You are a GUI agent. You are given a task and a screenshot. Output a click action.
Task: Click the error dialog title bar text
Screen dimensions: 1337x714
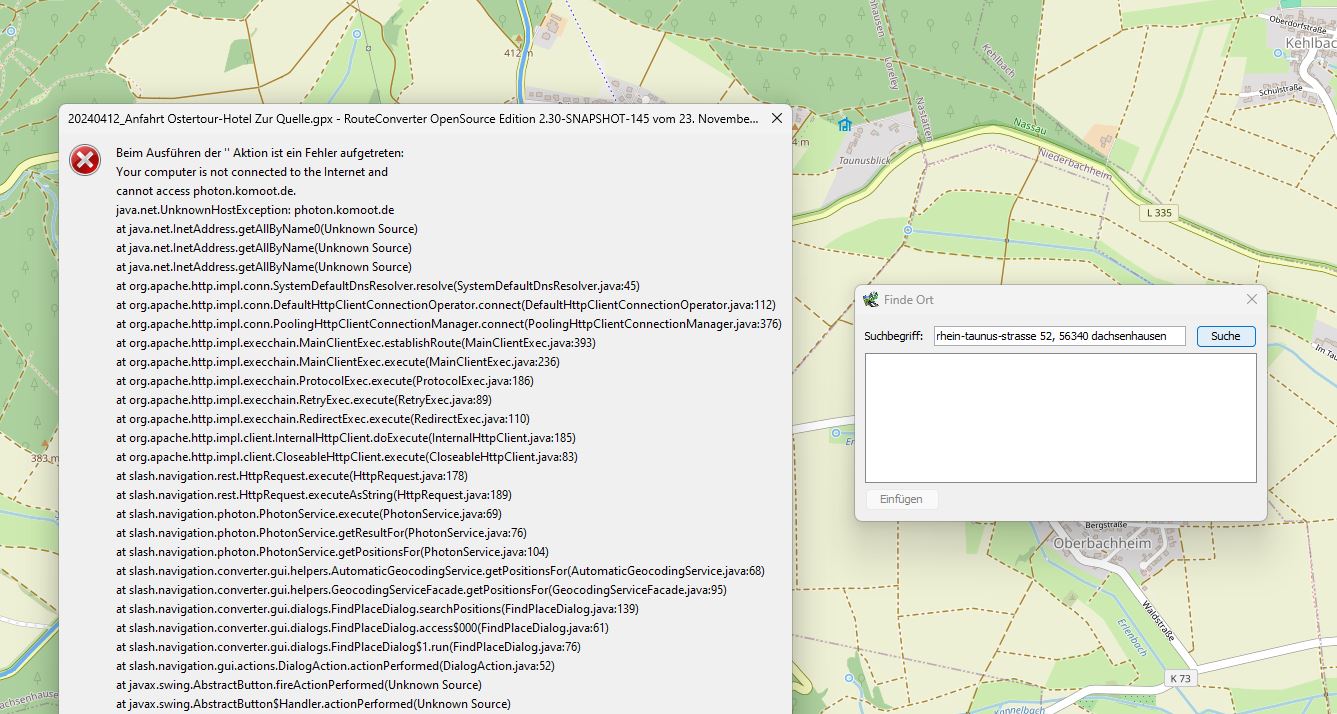click(412, 119)
